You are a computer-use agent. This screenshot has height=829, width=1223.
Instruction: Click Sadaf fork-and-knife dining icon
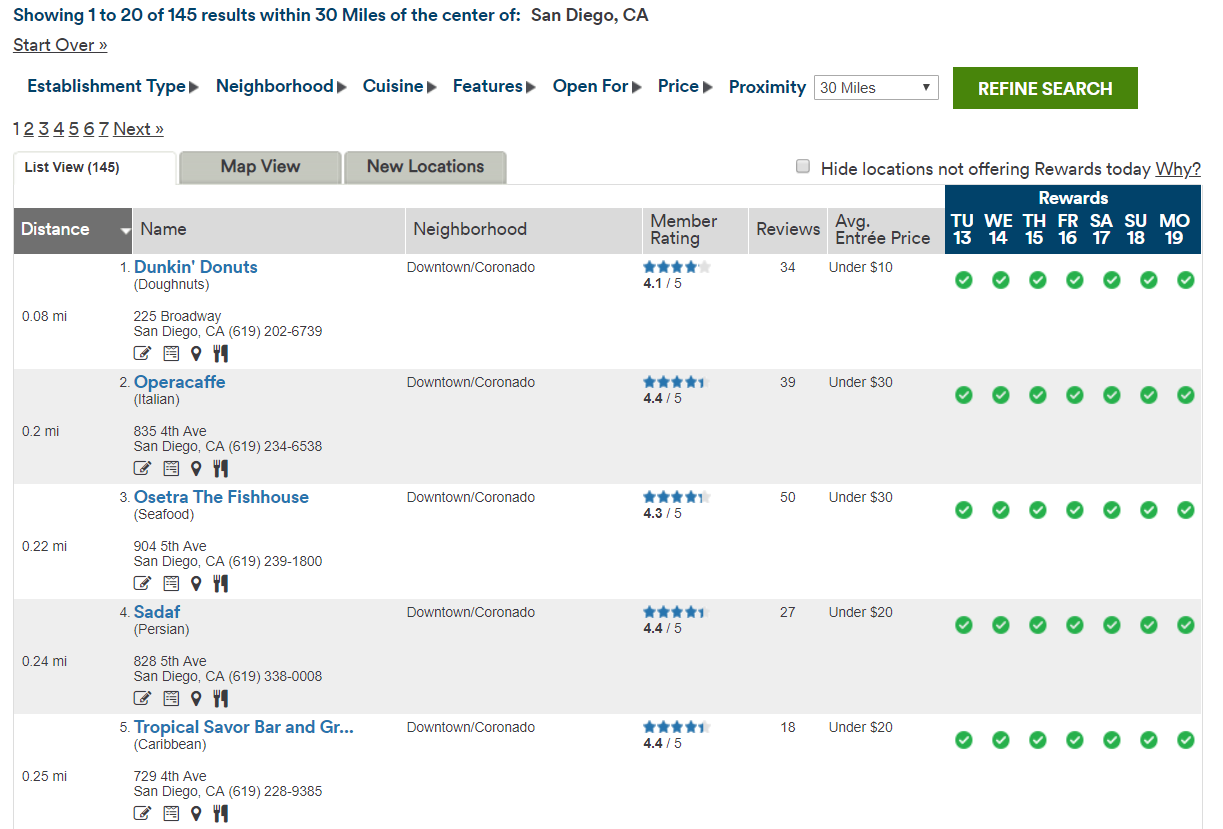tap(221, 698)
